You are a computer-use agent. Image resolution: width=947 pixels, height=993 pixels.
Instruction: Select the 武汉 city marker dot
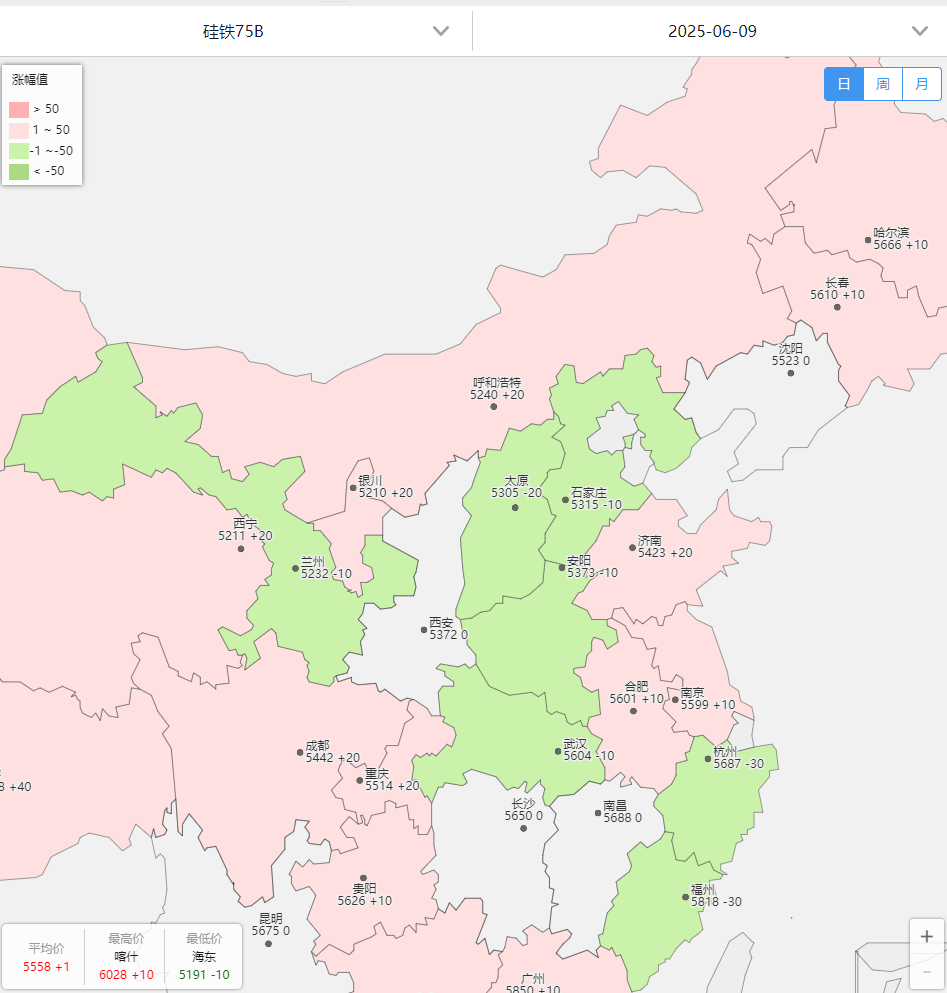tap(558, 751)
